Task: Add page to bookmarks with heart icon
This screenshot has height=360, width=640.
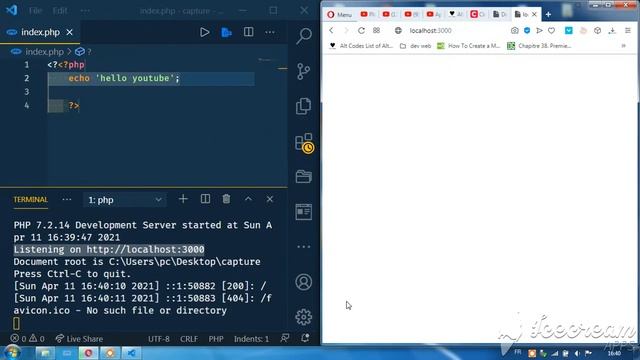Action: 551,31
